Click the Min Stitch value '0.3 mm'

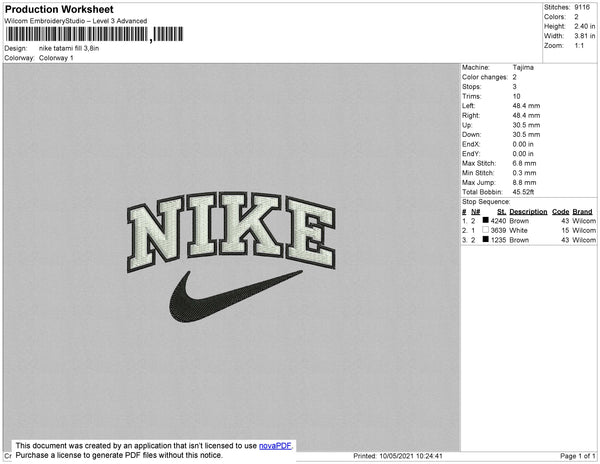(524, 173)
